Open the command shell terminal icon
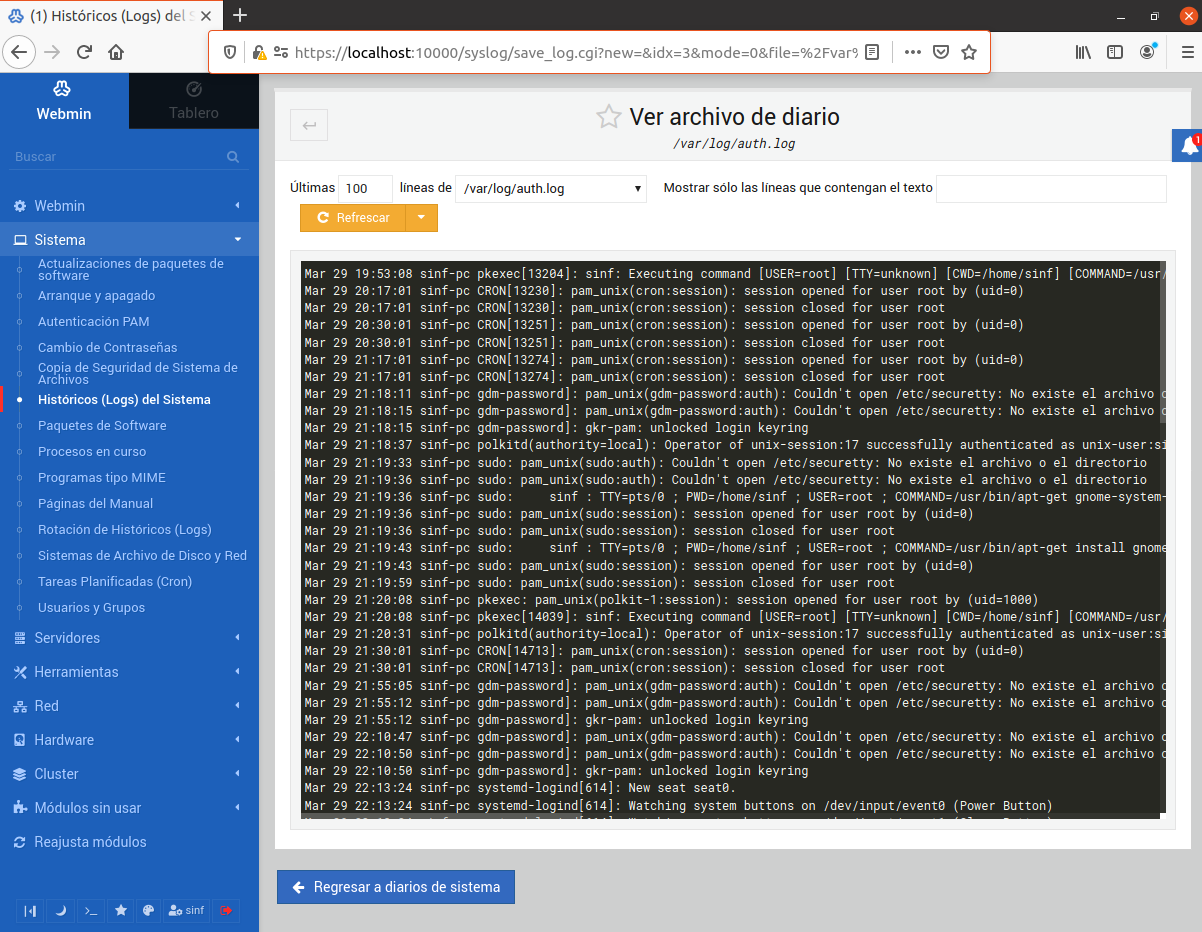The width and height of the screenshot is (1202, 932). tap(90, 910)
